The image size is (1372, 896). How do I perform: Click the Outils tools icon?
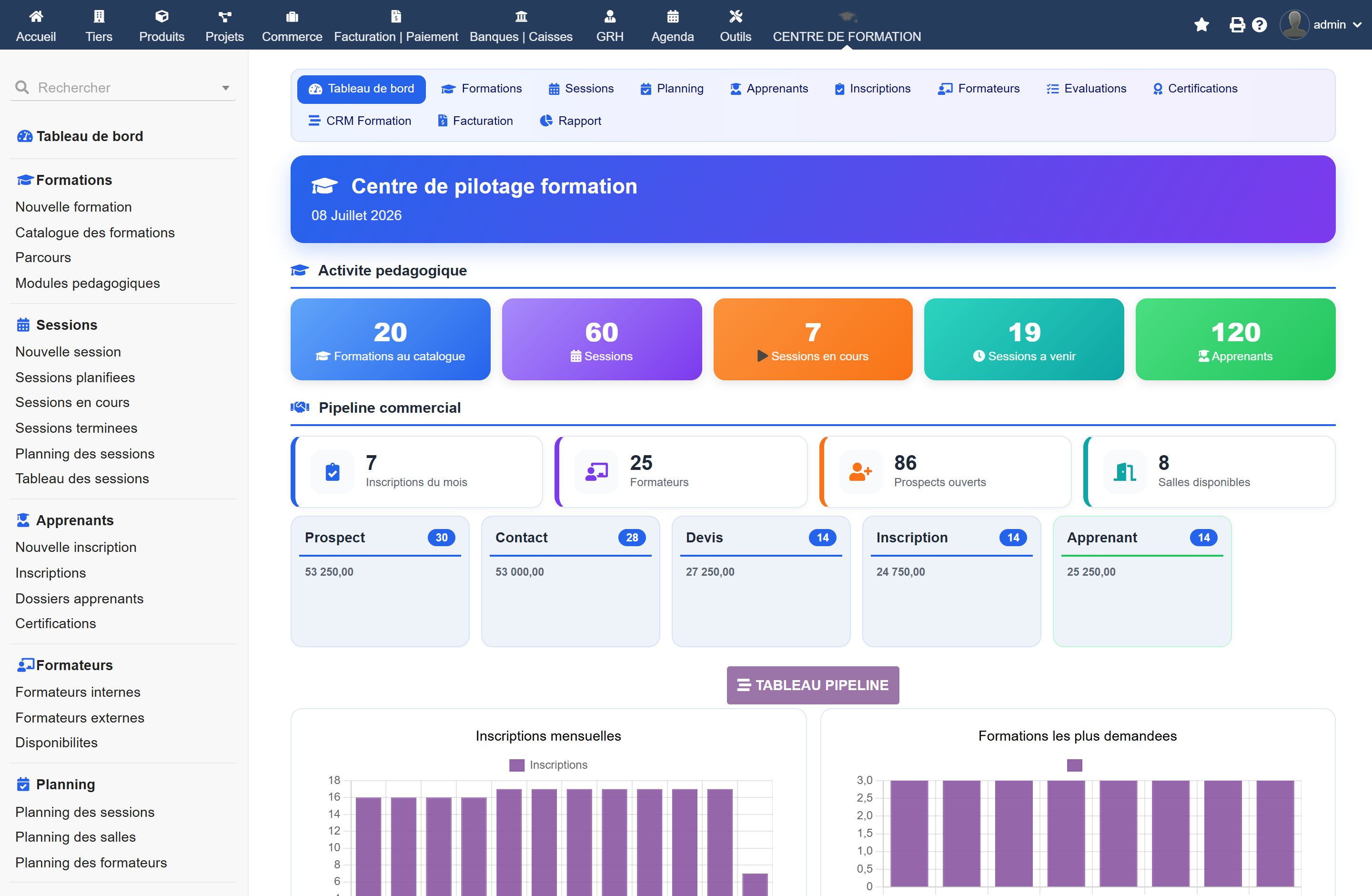coord(736,16)
